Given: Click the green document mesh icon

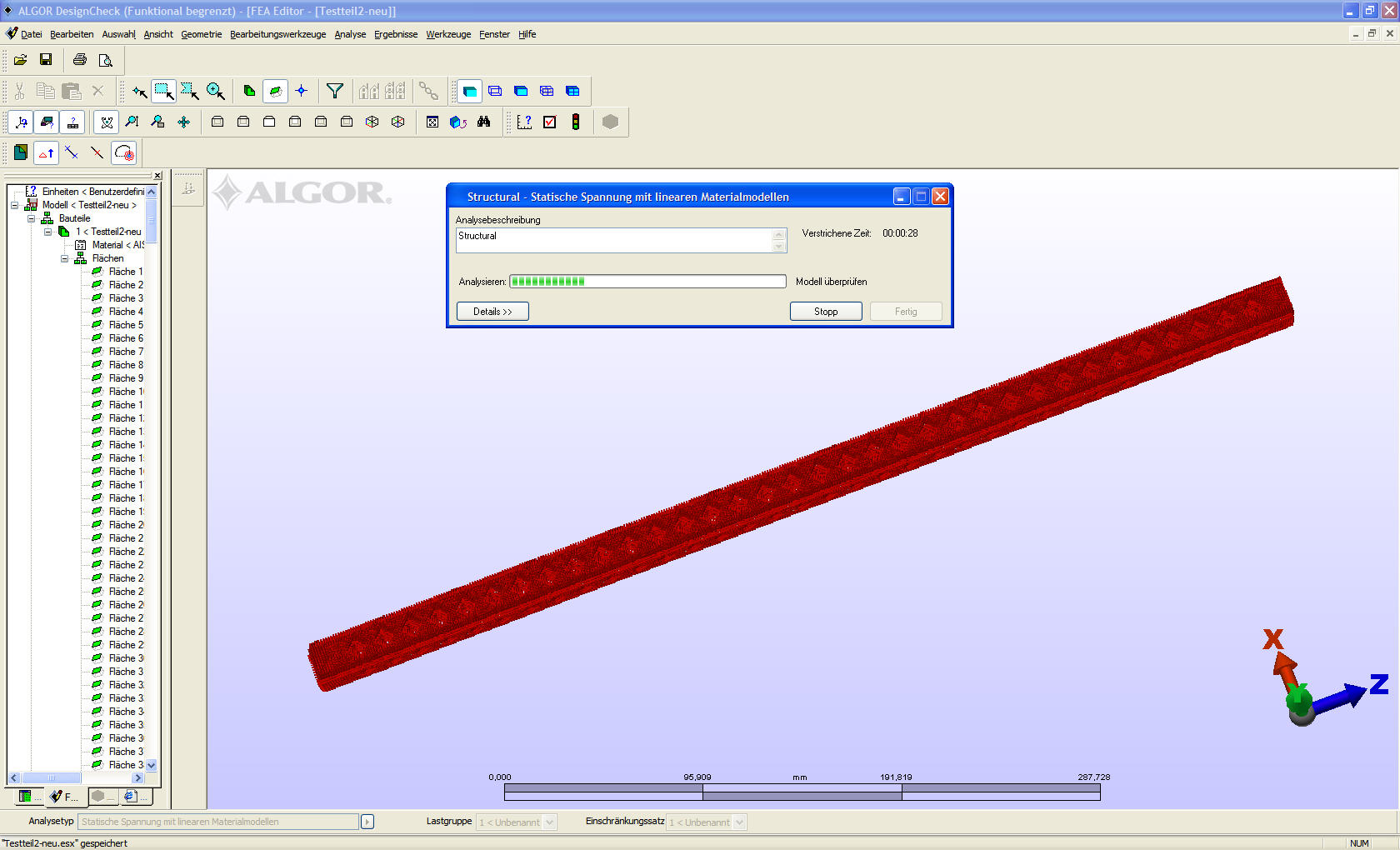Looking at the screenshot, I should point(21,152).
